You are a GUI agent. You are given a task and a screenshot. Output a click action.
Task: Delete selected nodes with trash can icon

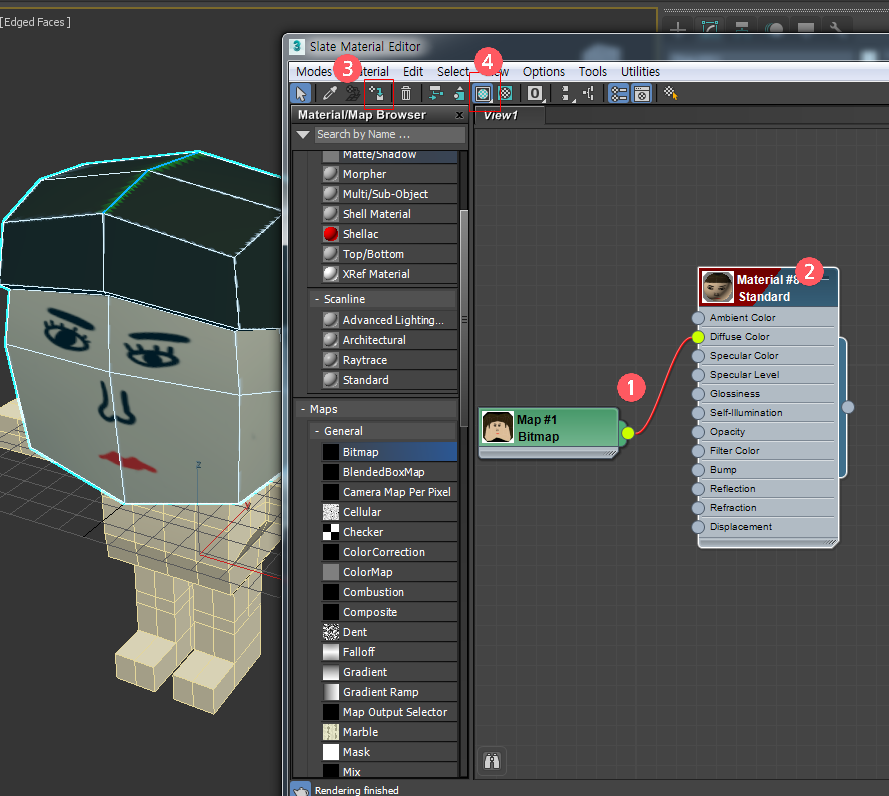pyautogui.click(x=406, y=93)
